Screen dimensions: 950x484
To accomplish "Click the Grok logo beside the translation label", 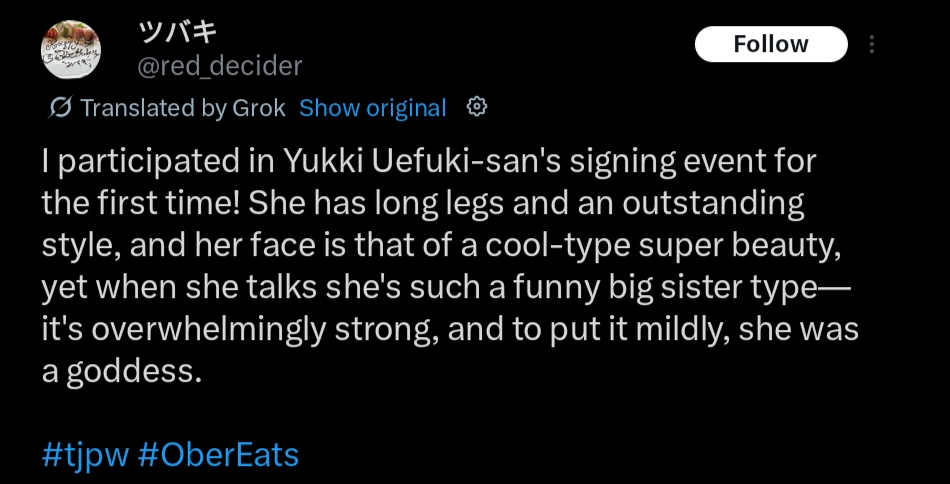I will point(60,108).
